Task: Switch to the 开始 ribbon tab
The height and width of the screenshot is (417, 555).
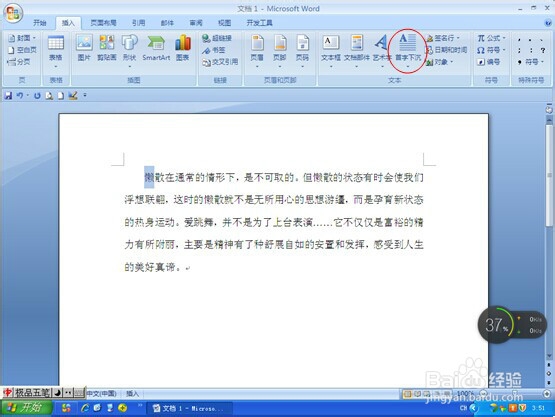Action: (40, 23)
